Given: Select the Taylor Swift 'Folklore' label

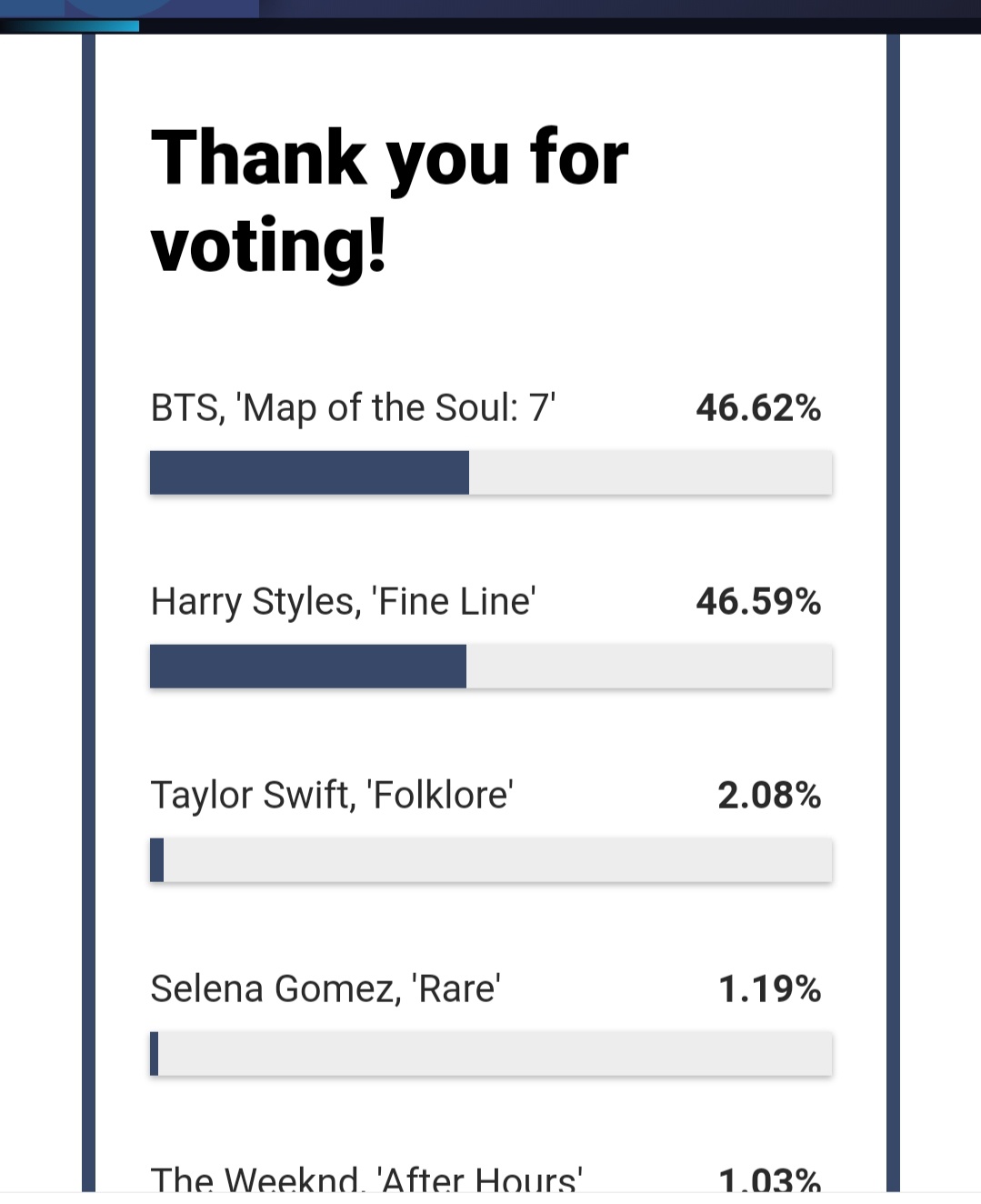Looking at the screenshot, I should click(x=332, y=796).
